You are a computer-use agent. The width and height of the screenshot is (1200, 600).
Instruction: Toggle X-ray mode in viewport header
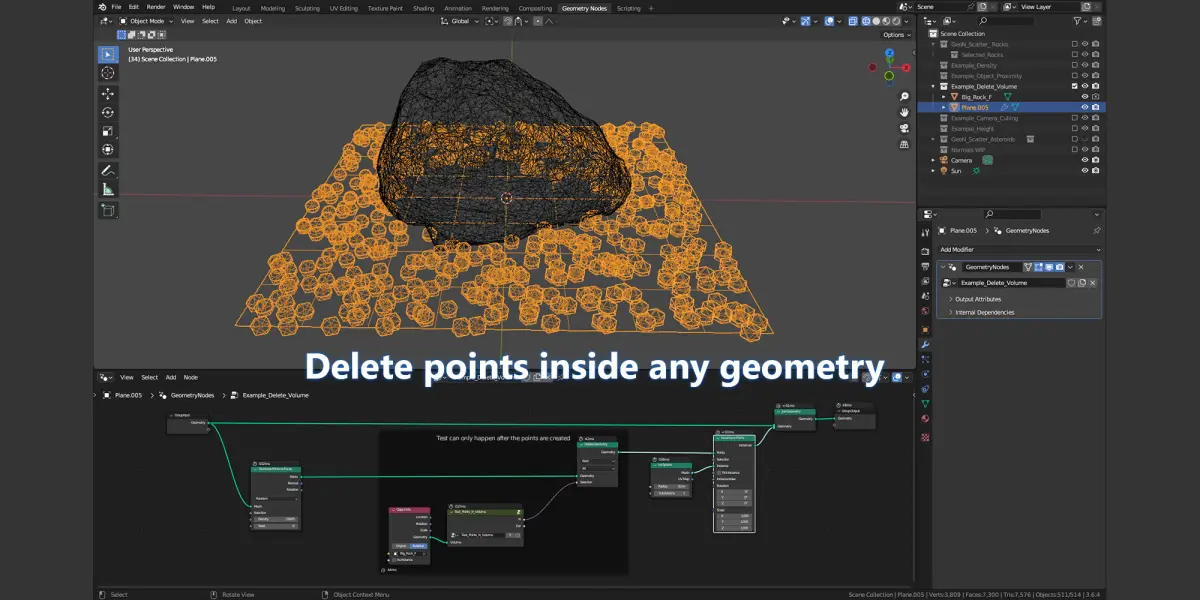pyautogui.click(x=853, y=20)
